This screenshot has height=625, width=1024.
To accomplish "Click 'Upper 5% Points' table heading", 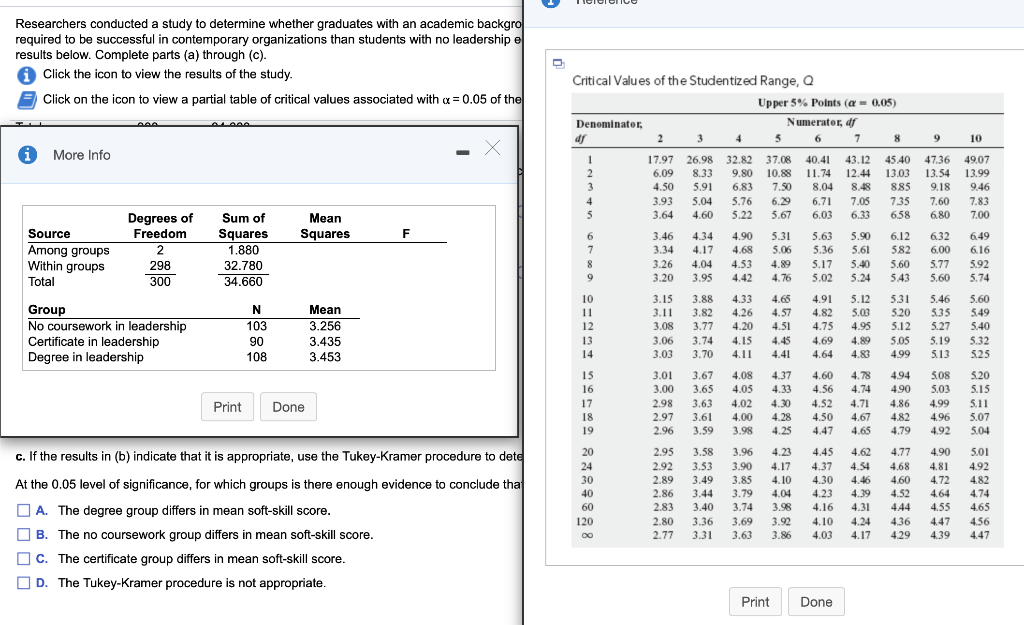I will click(x=827, y=103).
